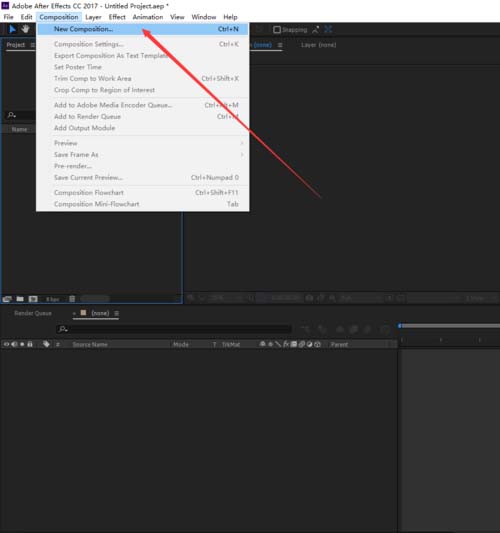Open the Layer menu in menu bar

tap(93, 17)
